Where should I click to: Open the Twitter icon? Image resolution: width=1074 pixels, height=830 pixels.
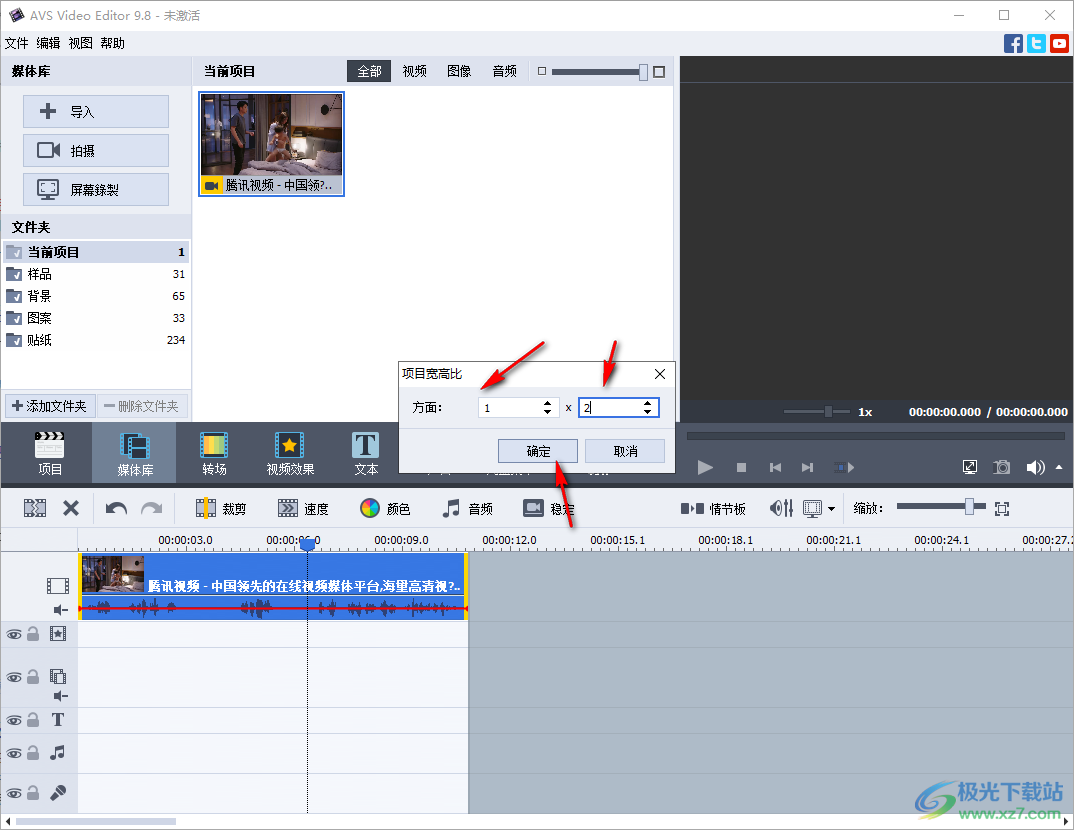pos(1036,44)
